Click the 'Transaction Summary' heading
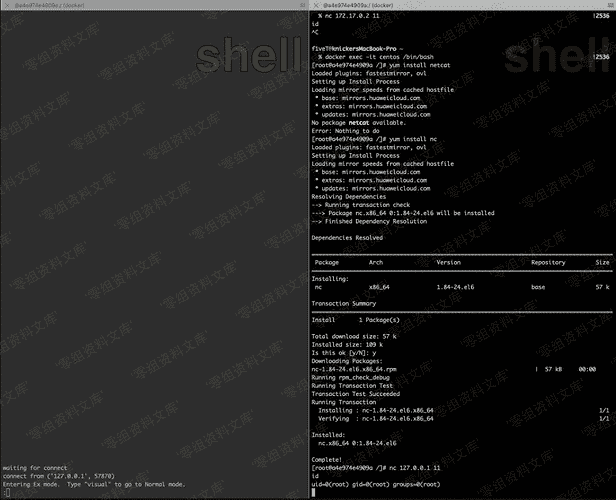Image resolution: width=616 pixels, height=500 pixels. 344,303
